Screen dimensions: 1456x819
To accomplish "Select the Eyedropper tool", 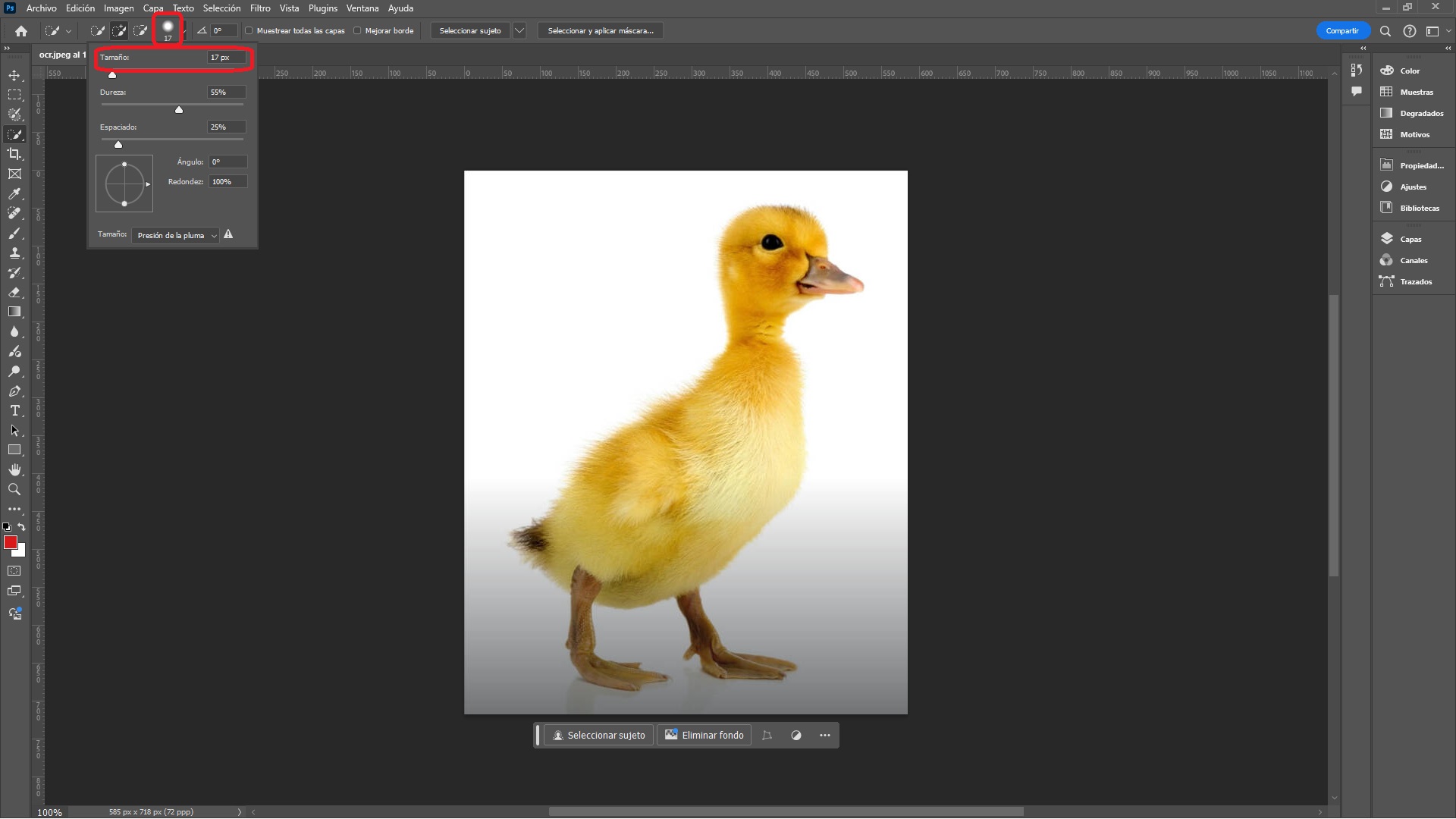I will 14,193.
